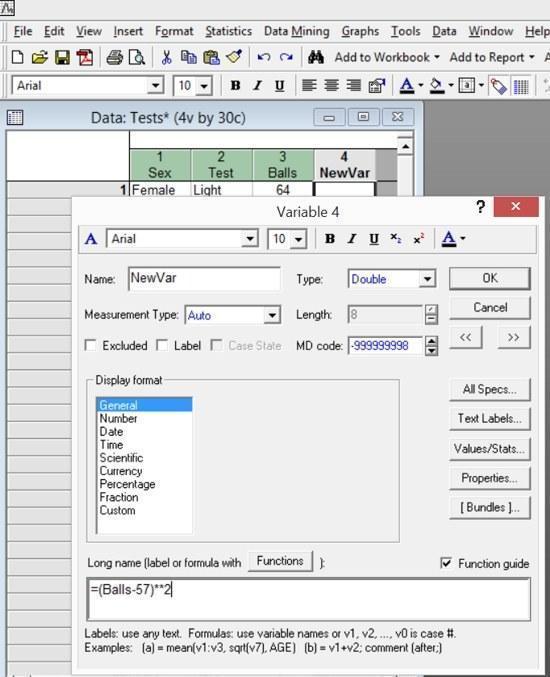Screen dimensions: 550x677
Task: Click the Functions button
Action: tap(280, 561)
